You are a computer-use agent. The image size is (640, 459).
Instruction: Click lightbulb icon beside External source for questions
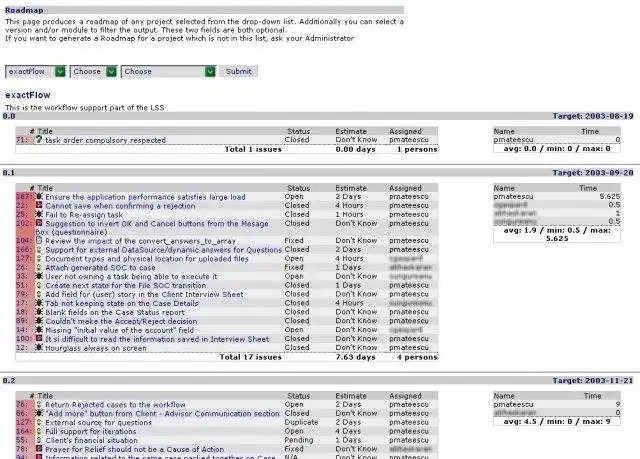(39, 422)
